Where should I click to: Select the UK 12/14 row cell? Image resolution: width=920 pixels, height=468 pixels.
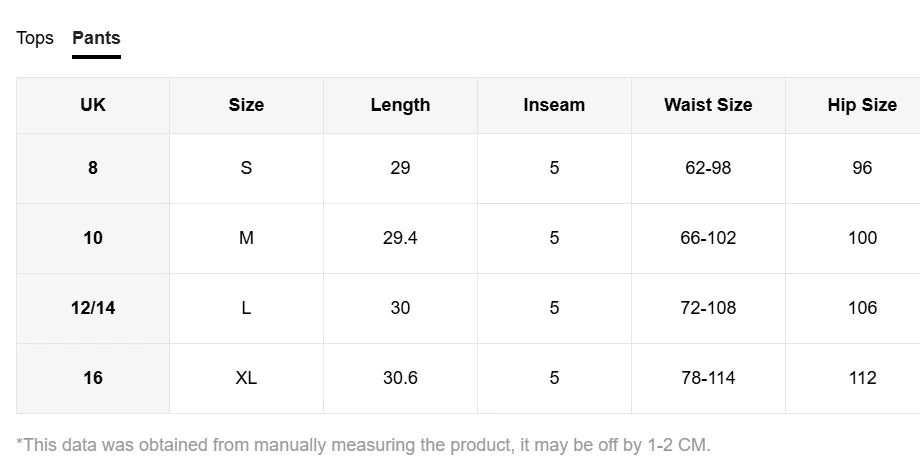[x=93, y=308]
